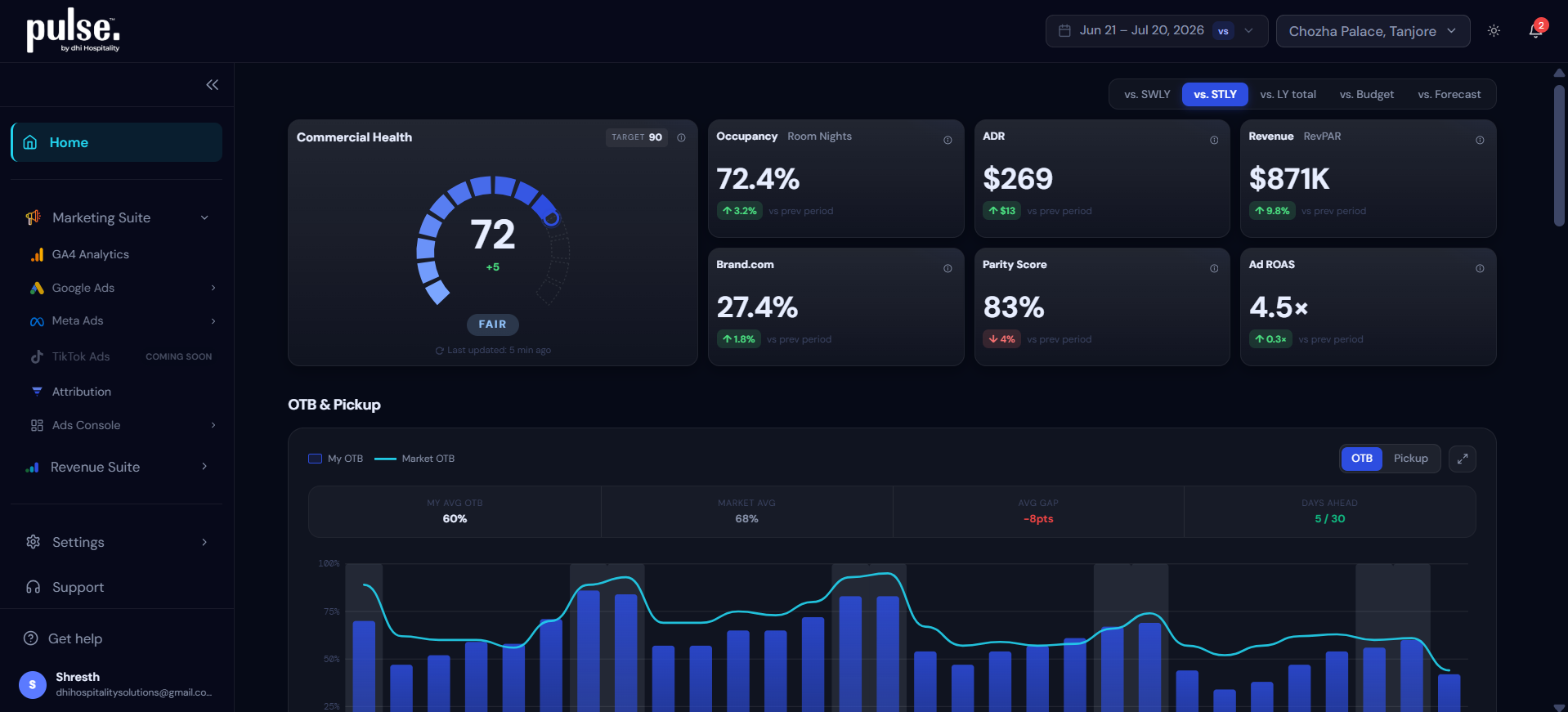Click the Revenue card info icon
Image resolution: width=1568 pixels, height=712 pixels.
coord(1480,140)
